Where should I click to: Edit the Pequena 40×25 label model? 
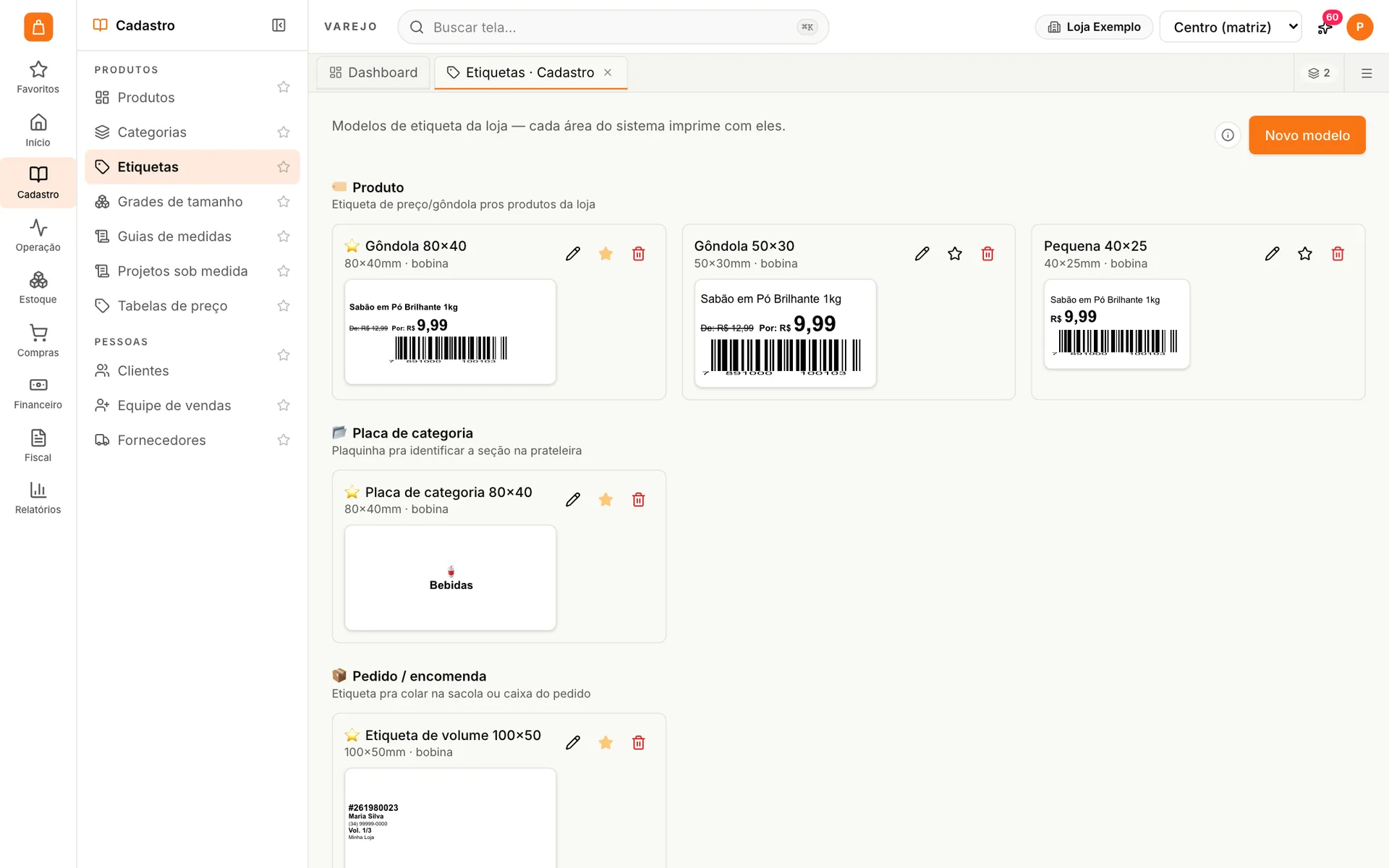[x=1272, y=254]
